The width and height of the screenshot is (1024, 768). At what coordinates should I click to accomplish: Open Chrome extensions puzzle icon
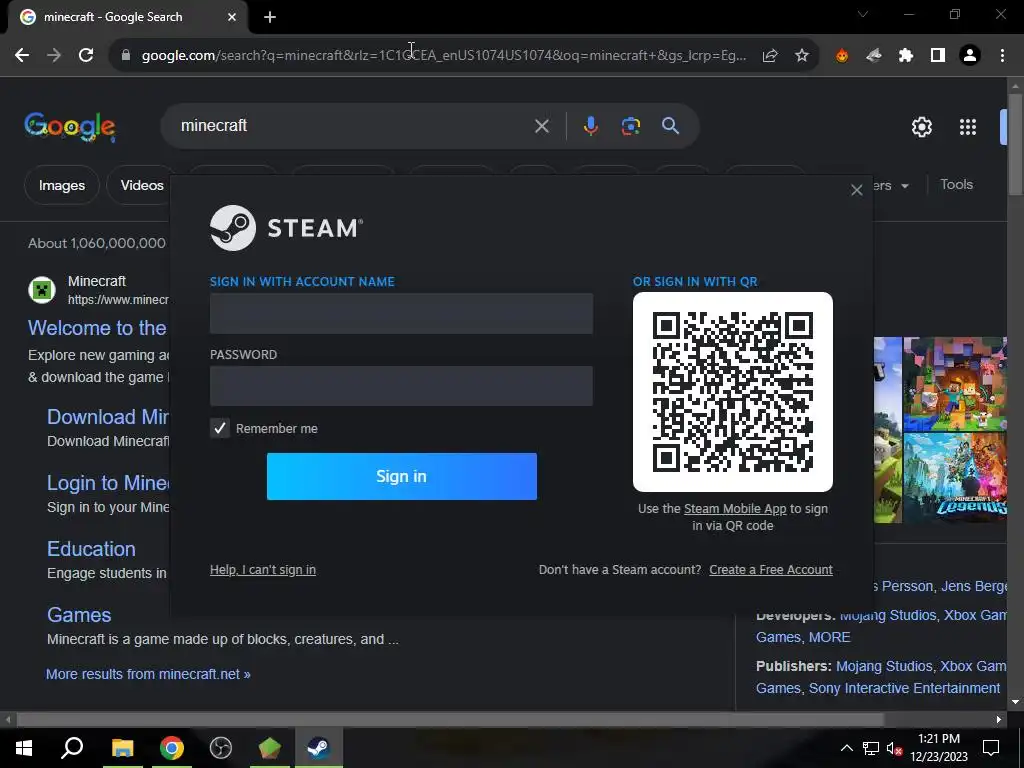click(906, 56)
